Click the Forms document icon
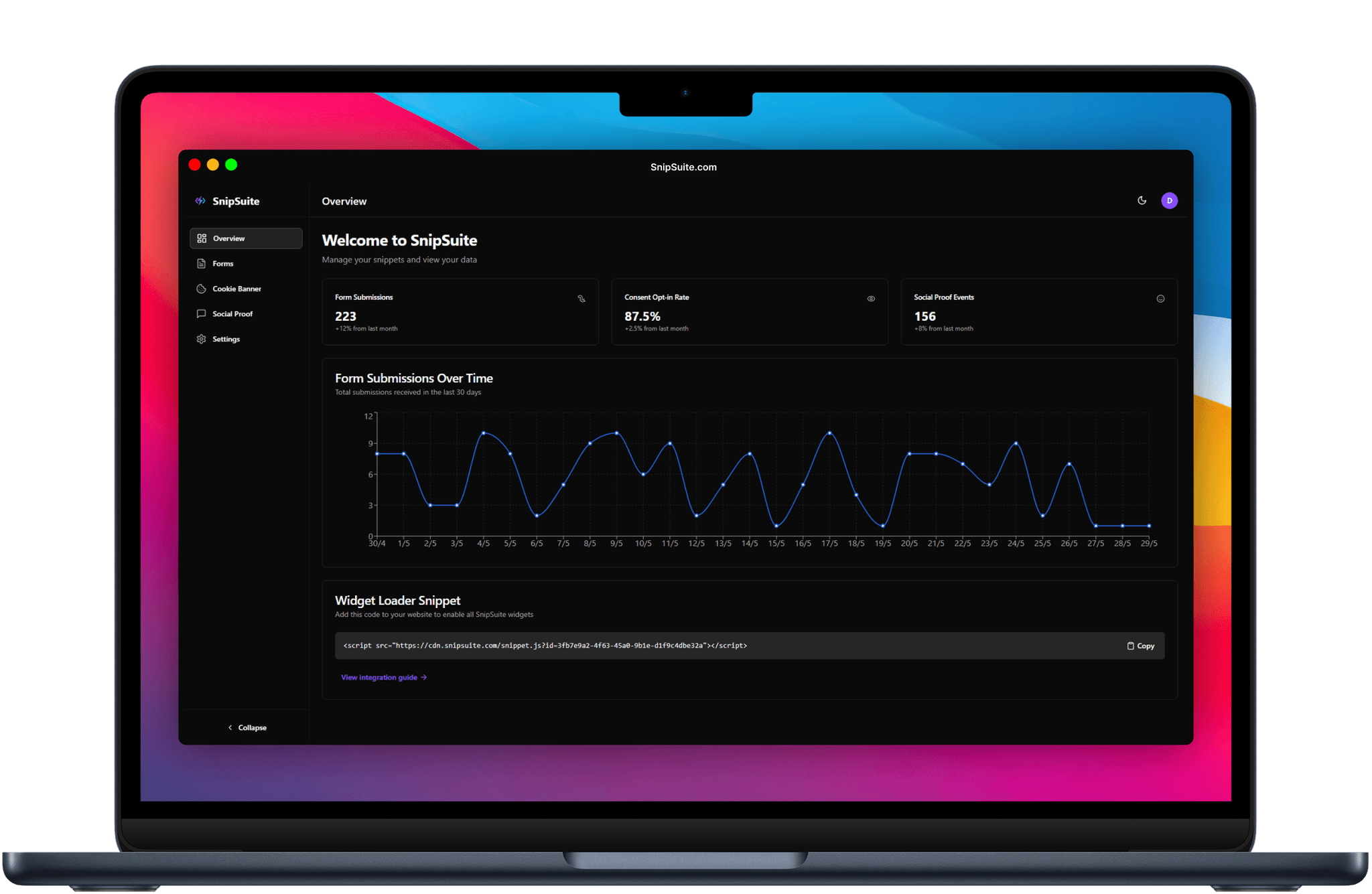Image resolution: width=1372 pixels, height=894 pixels. [201, 264]
